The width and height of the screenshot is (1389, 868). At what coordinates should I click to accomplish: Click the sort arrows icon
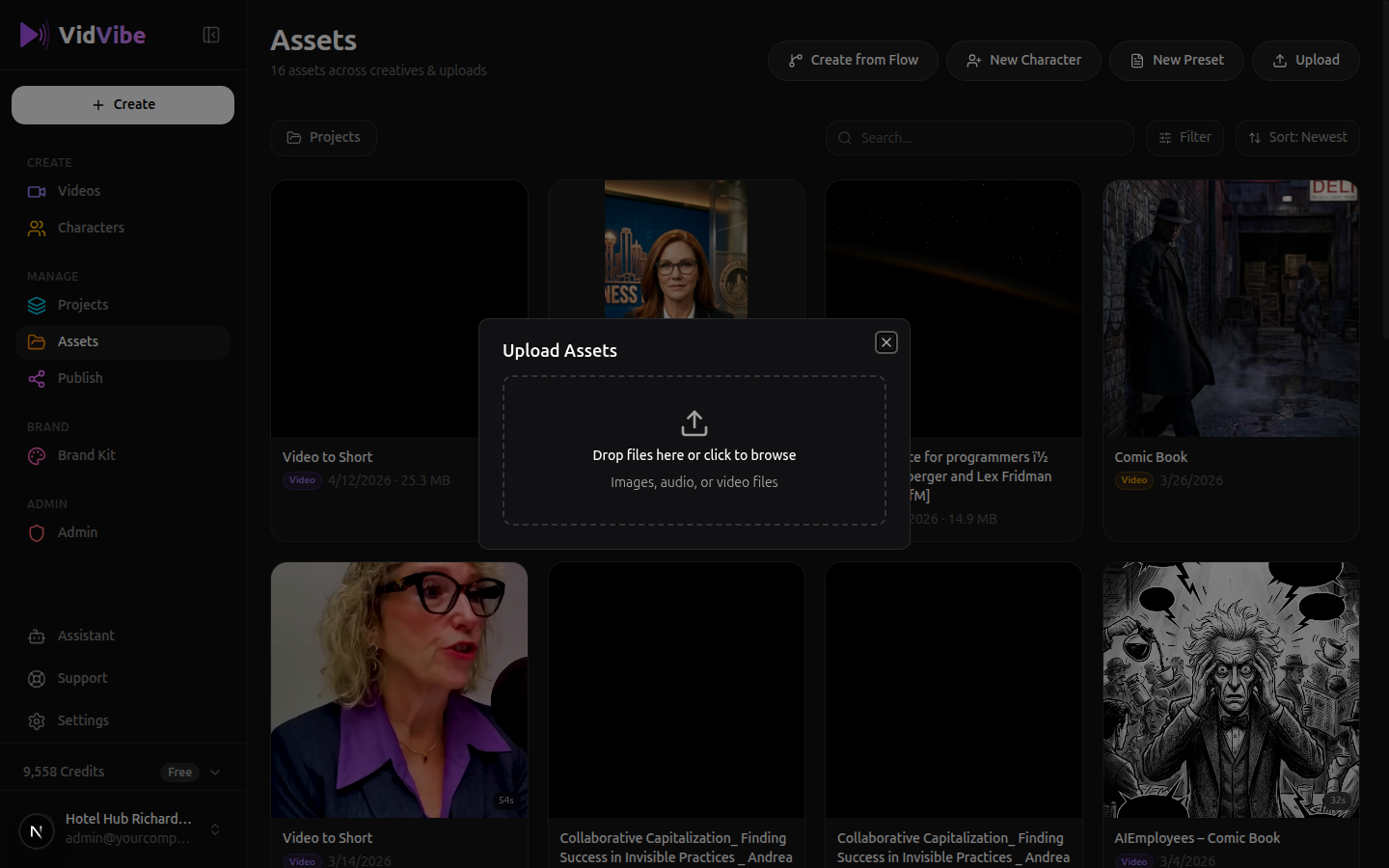(1255, 138)
